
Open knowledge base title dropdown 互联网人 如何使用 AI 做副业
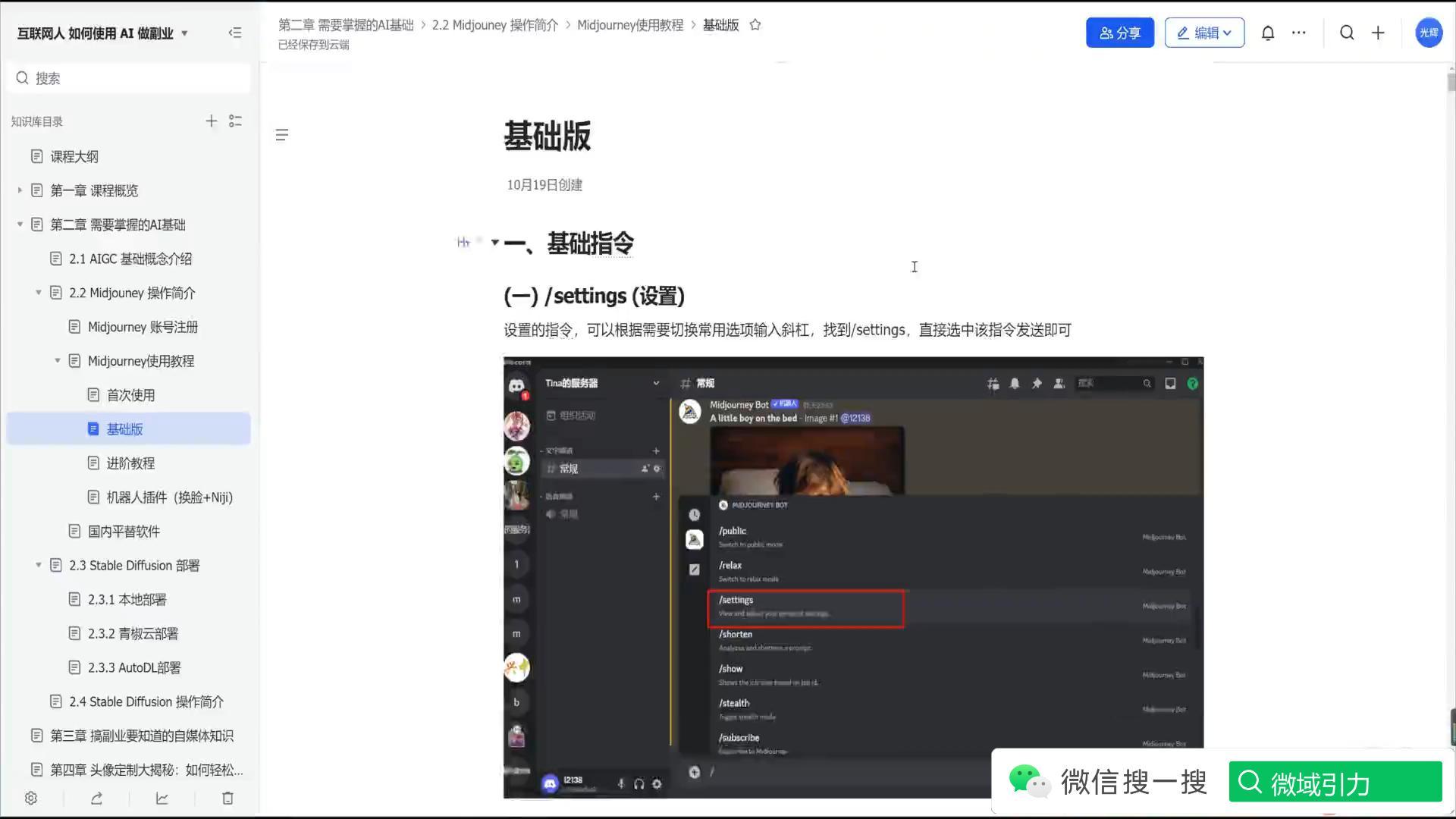click(x=102, y=33)
